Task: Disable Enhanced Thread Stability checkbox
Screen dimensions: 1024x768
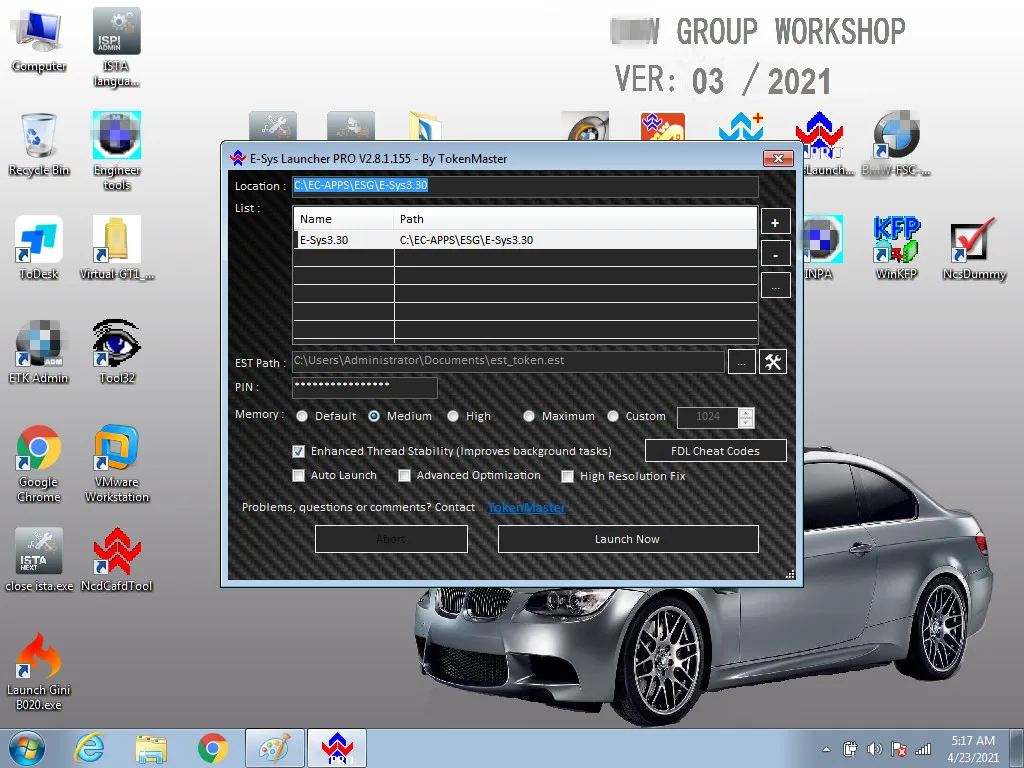Action: point(299,451)
